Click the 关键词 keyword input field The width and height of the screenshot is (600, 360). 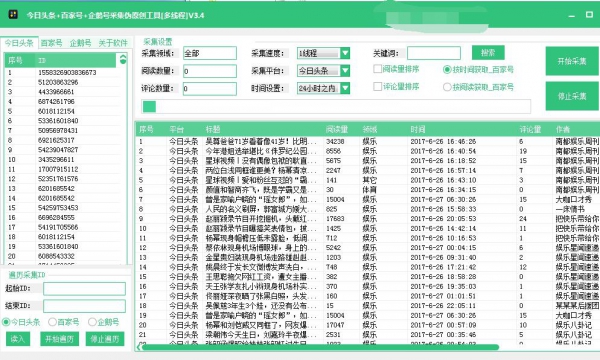pos(434,53)
